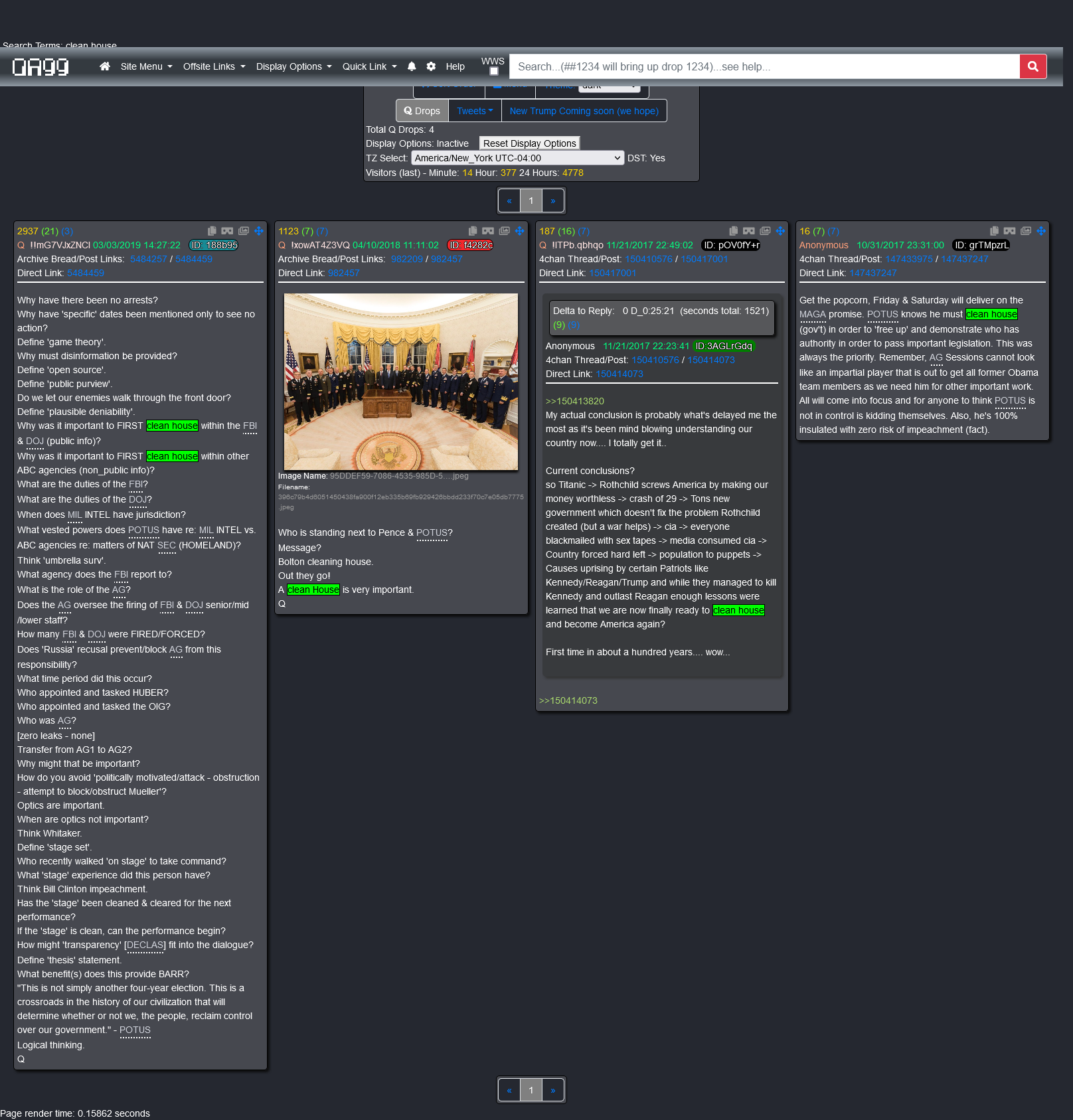
Task: Open the New Trump Coming soon tab
Action: tap(584, 111)
